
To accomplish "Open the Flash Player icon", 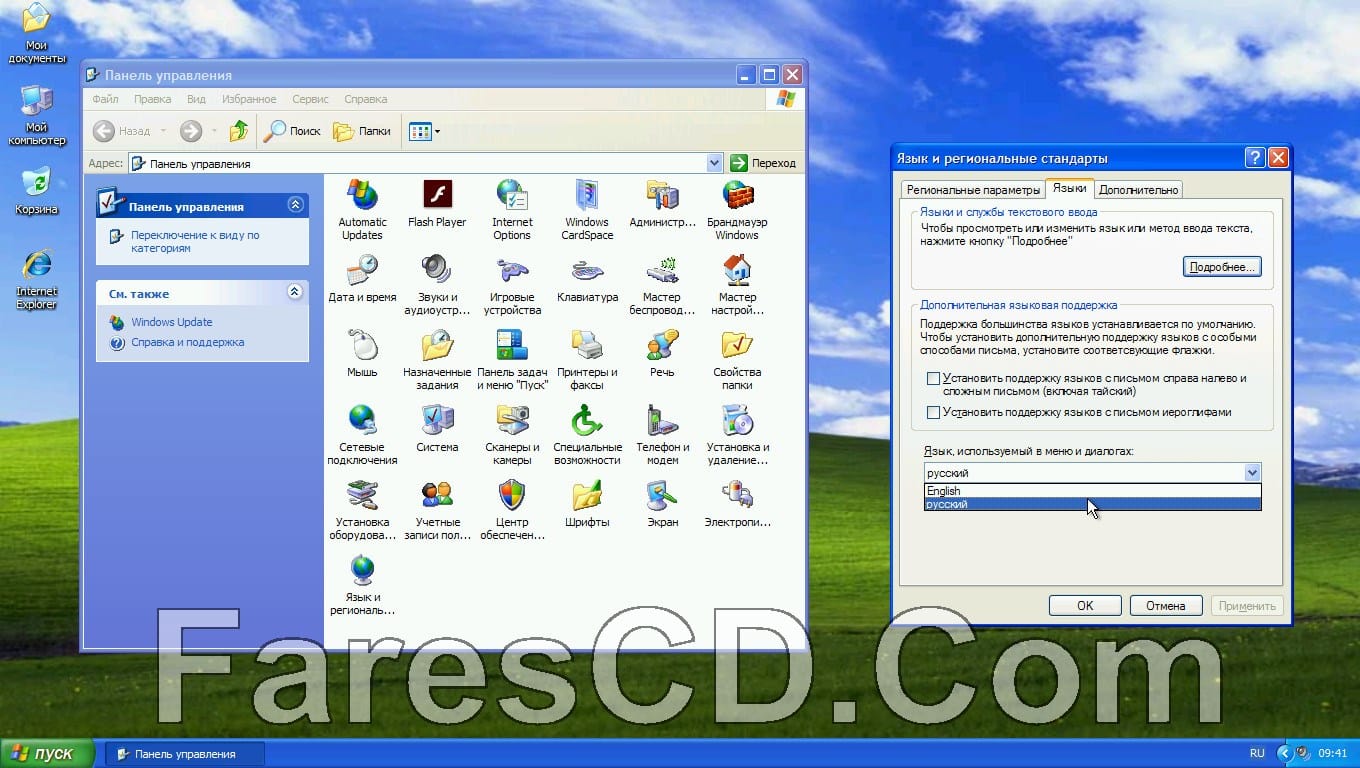I will coord(437,203).
